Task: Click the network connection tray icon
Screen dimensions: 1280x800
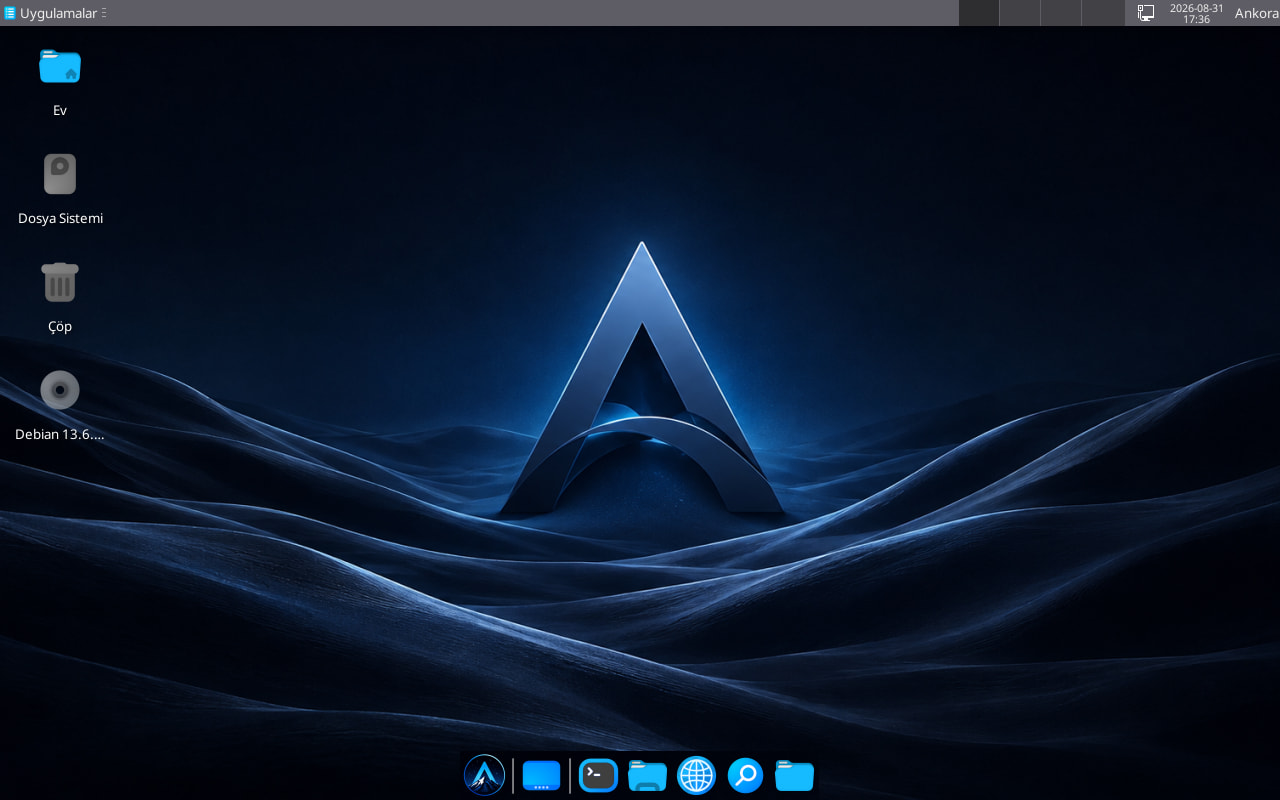Action: (x=1146, y=13)
